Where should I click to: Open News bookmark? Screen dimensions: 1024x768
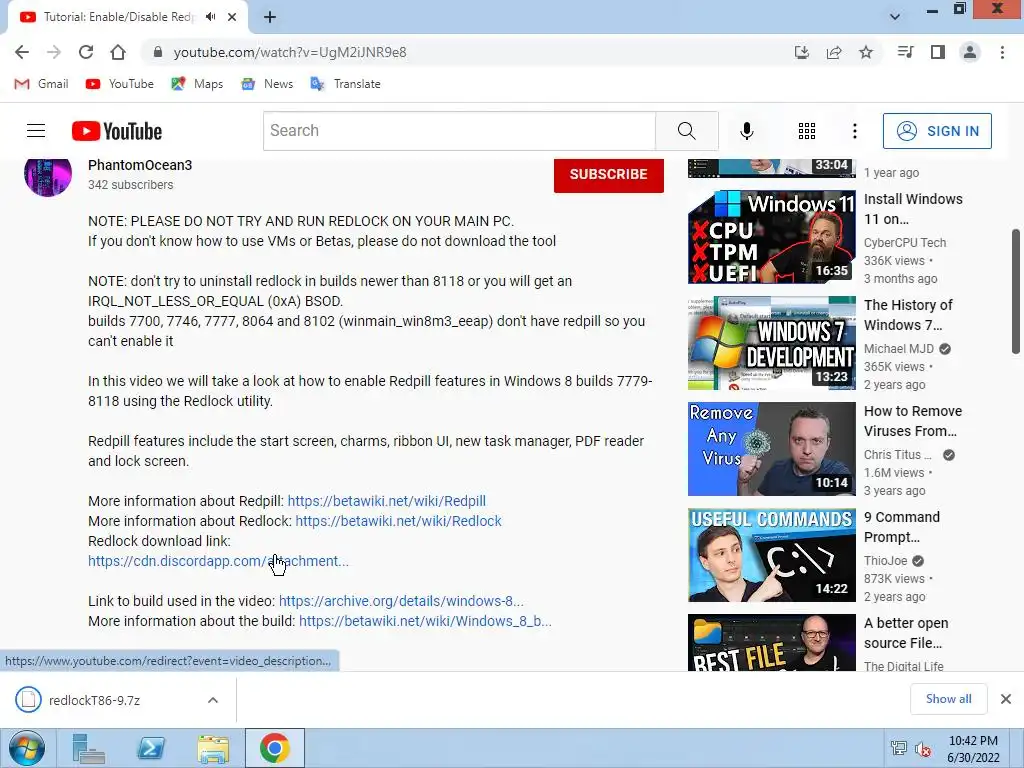pyautogui.click(x=266, y=84)
